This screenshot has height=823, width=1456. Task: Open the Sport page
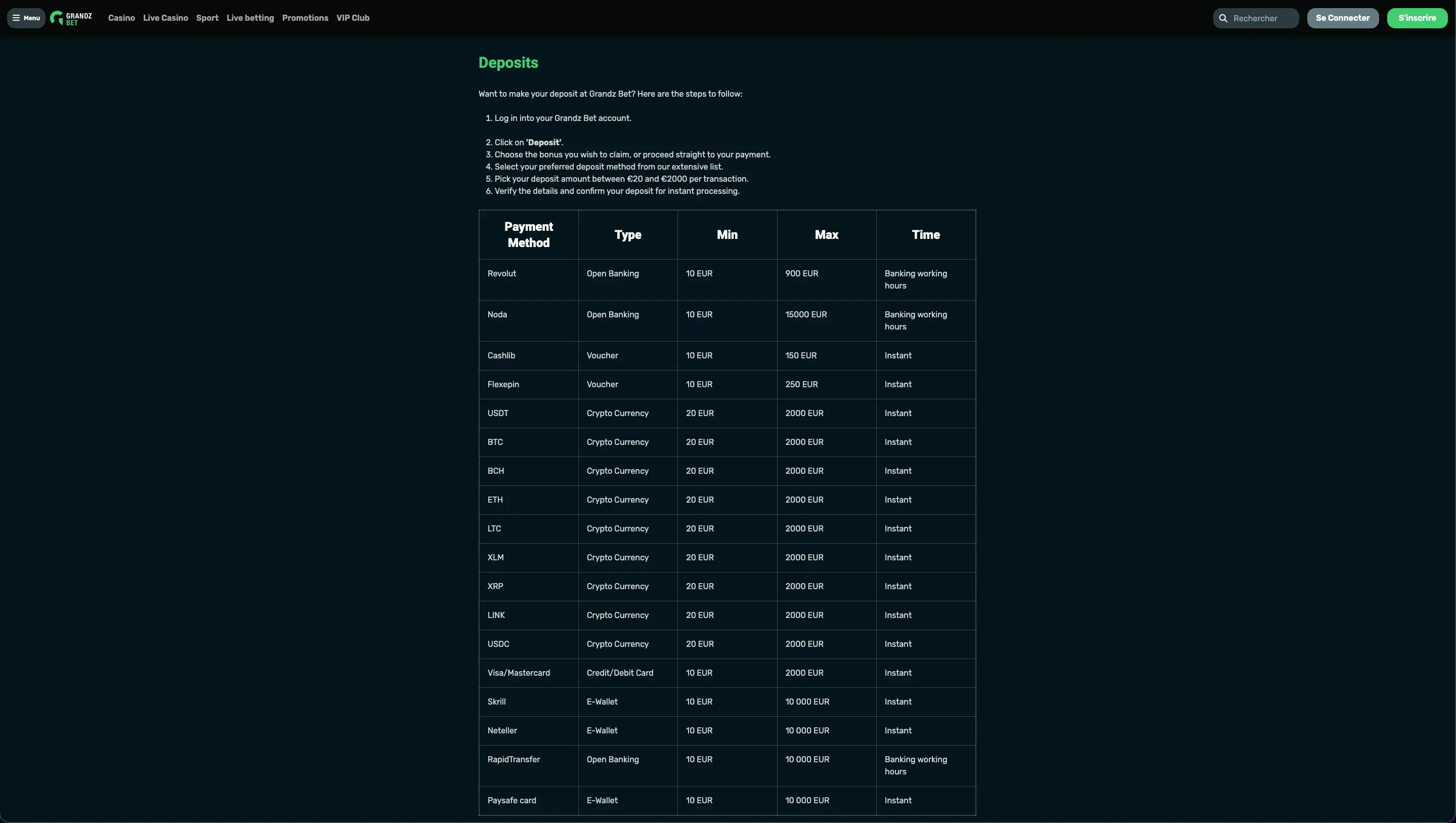coord(207,18)
